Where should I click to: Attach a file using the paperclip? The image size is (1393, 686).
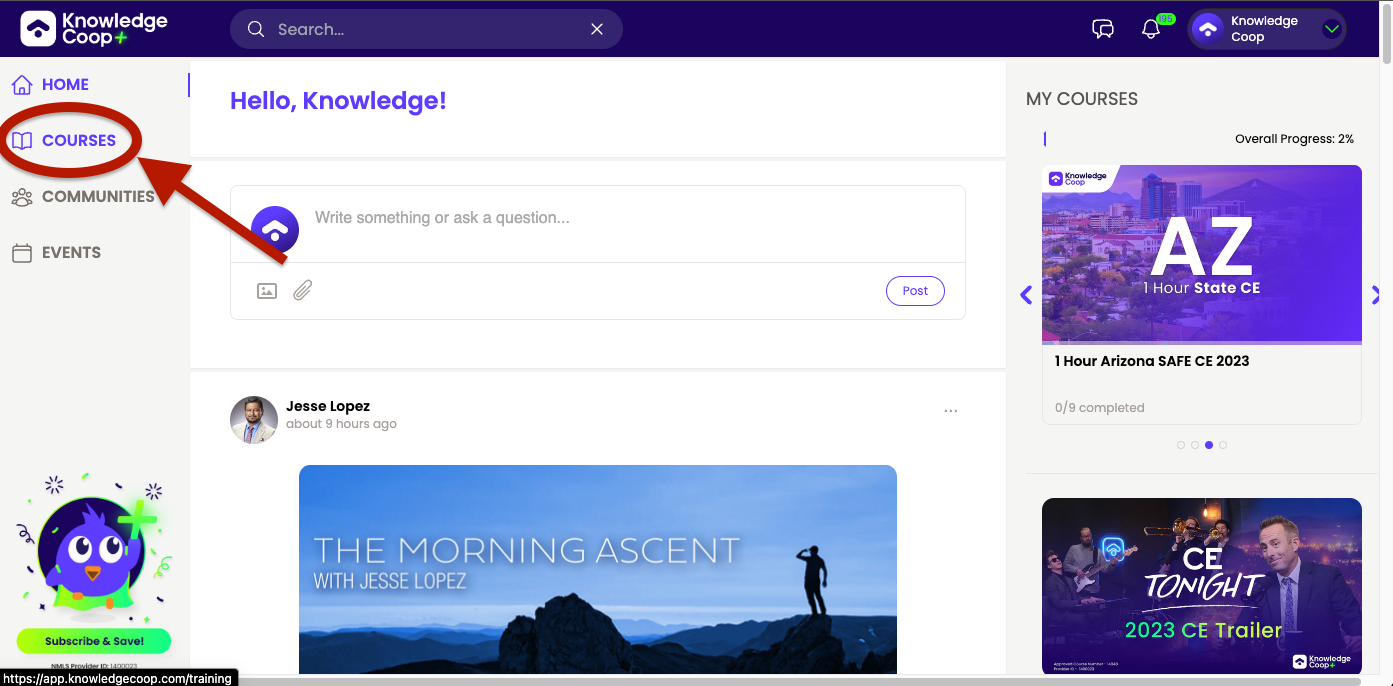[302, 290]
